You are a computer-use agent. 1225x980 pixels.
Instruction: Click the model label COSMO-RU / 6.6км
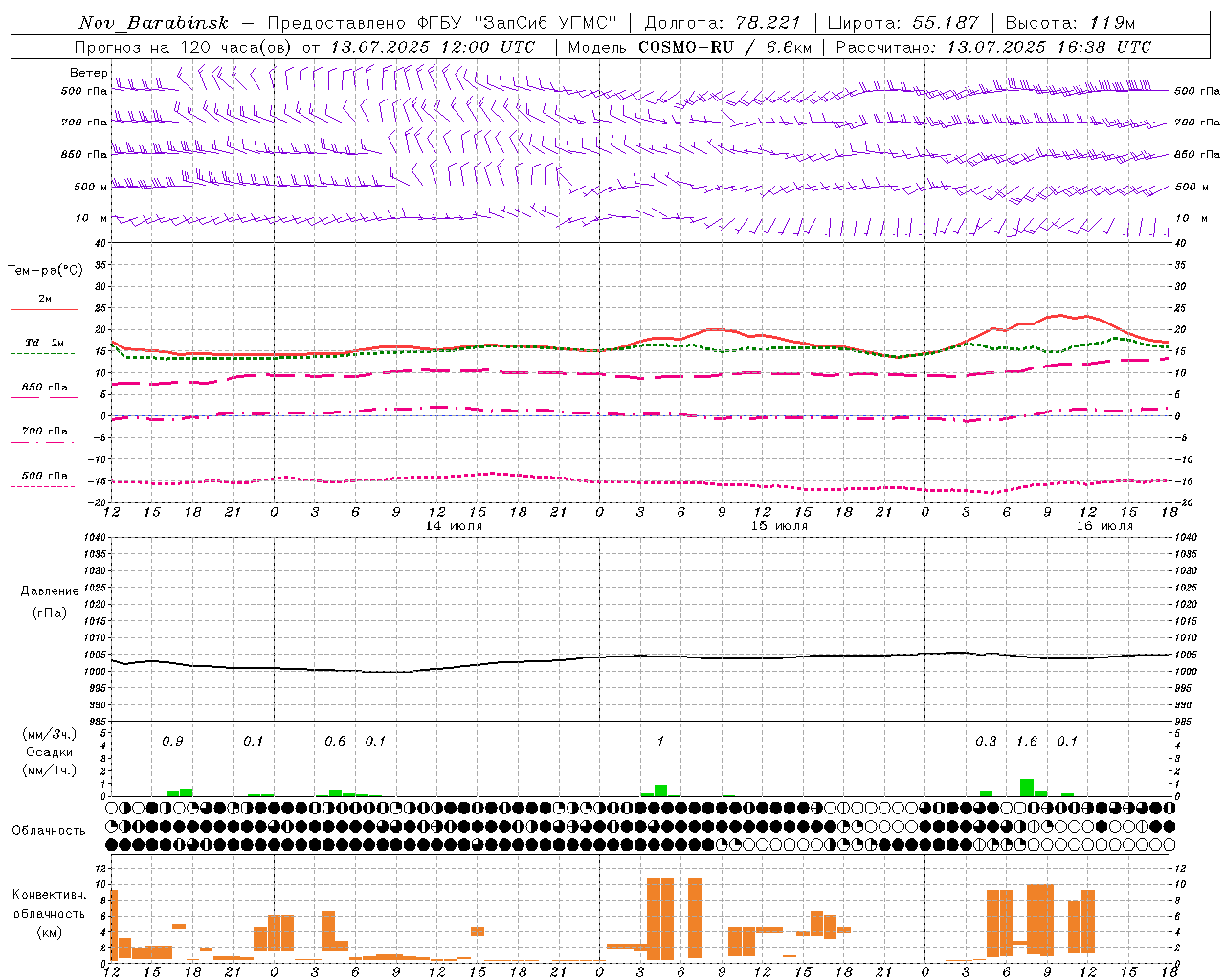[x=725, y=47]
